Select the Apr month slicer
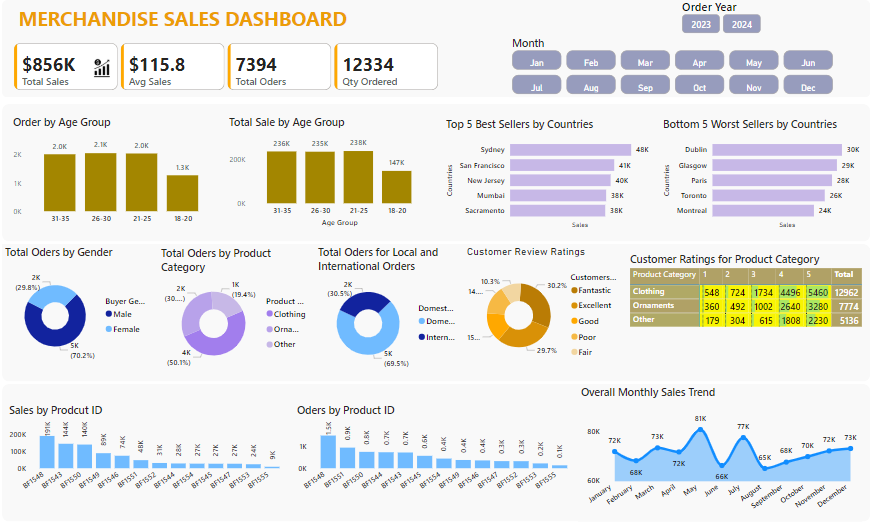Image resolution: width=875 pixels, height=525 pixels. (x=699, y=61)
